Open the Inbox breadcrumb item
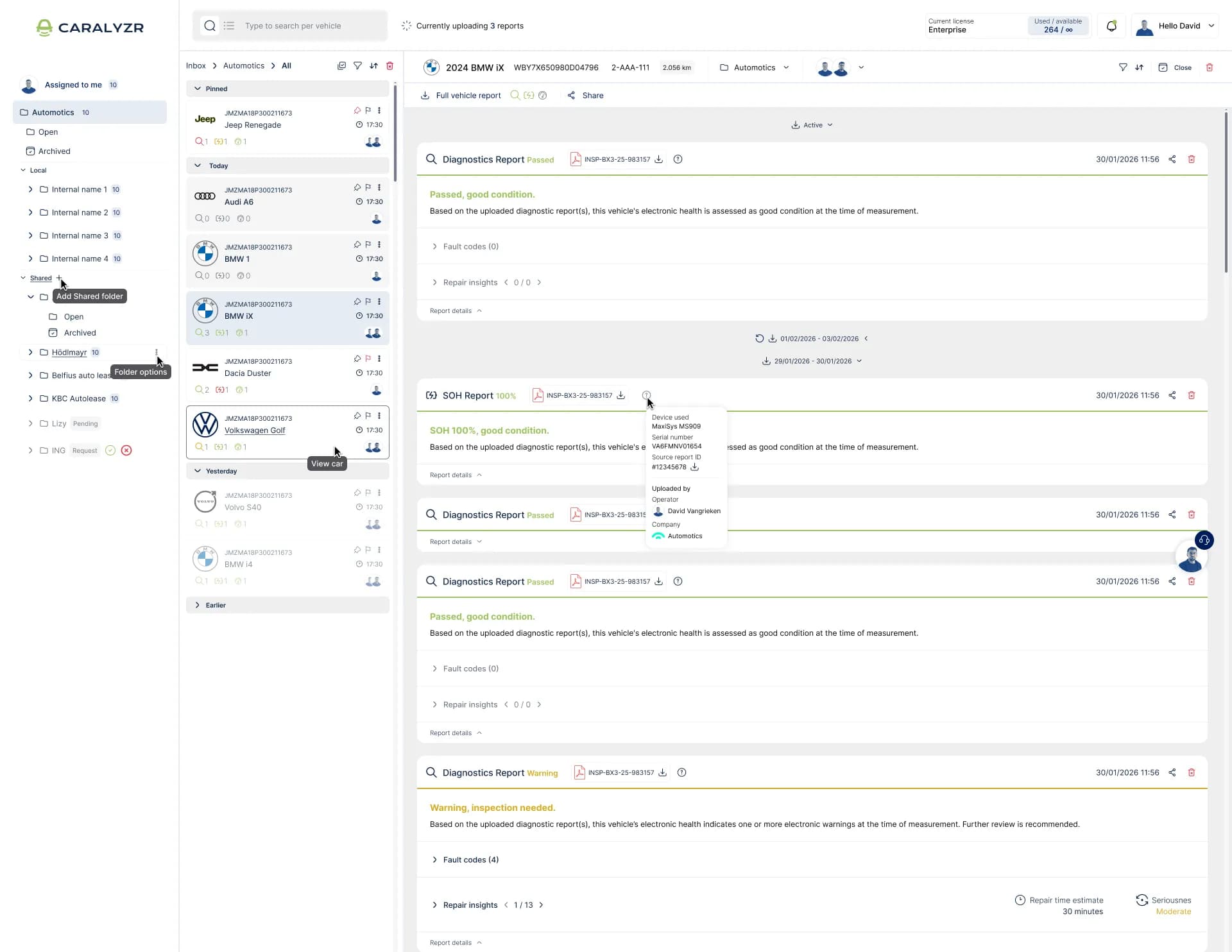This screenshot has height=952, width=1232. (x=196, y=65)
